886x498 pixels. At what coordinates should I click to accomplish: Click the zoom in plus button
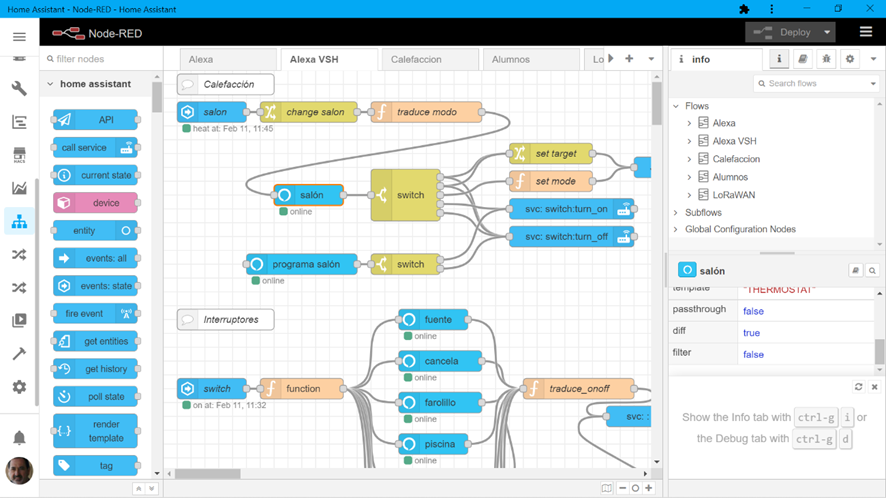[x=649, y=488]
